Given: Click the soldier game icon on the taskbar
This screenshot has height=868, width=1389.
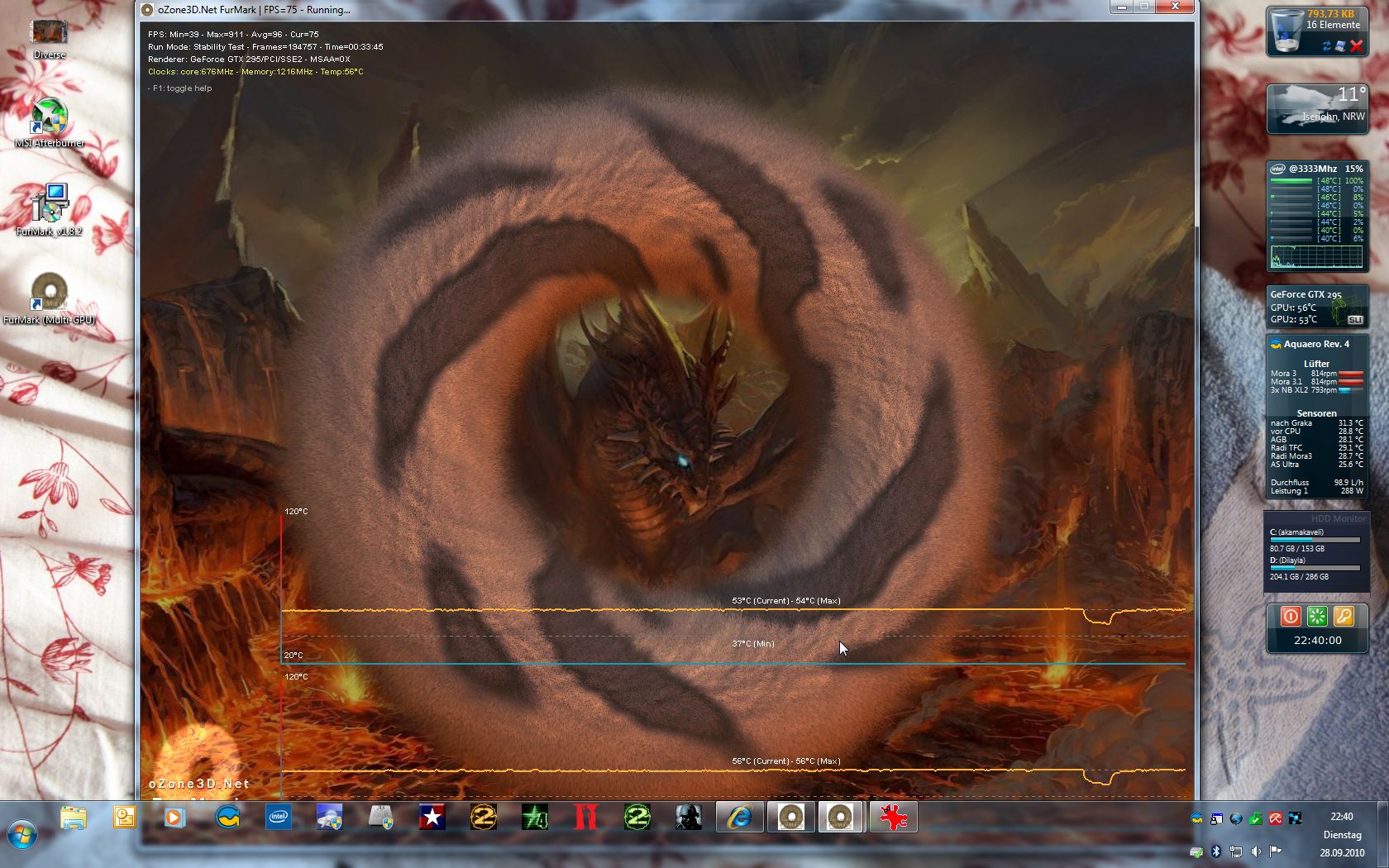Looking at the screenshot, I should 689,818.
